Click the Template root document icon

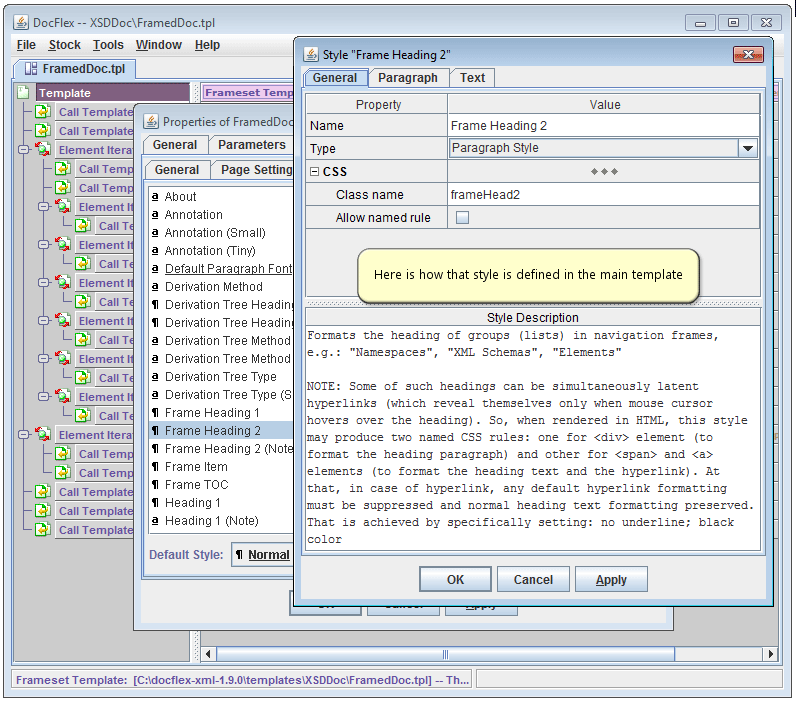click(x=24, y=93)
